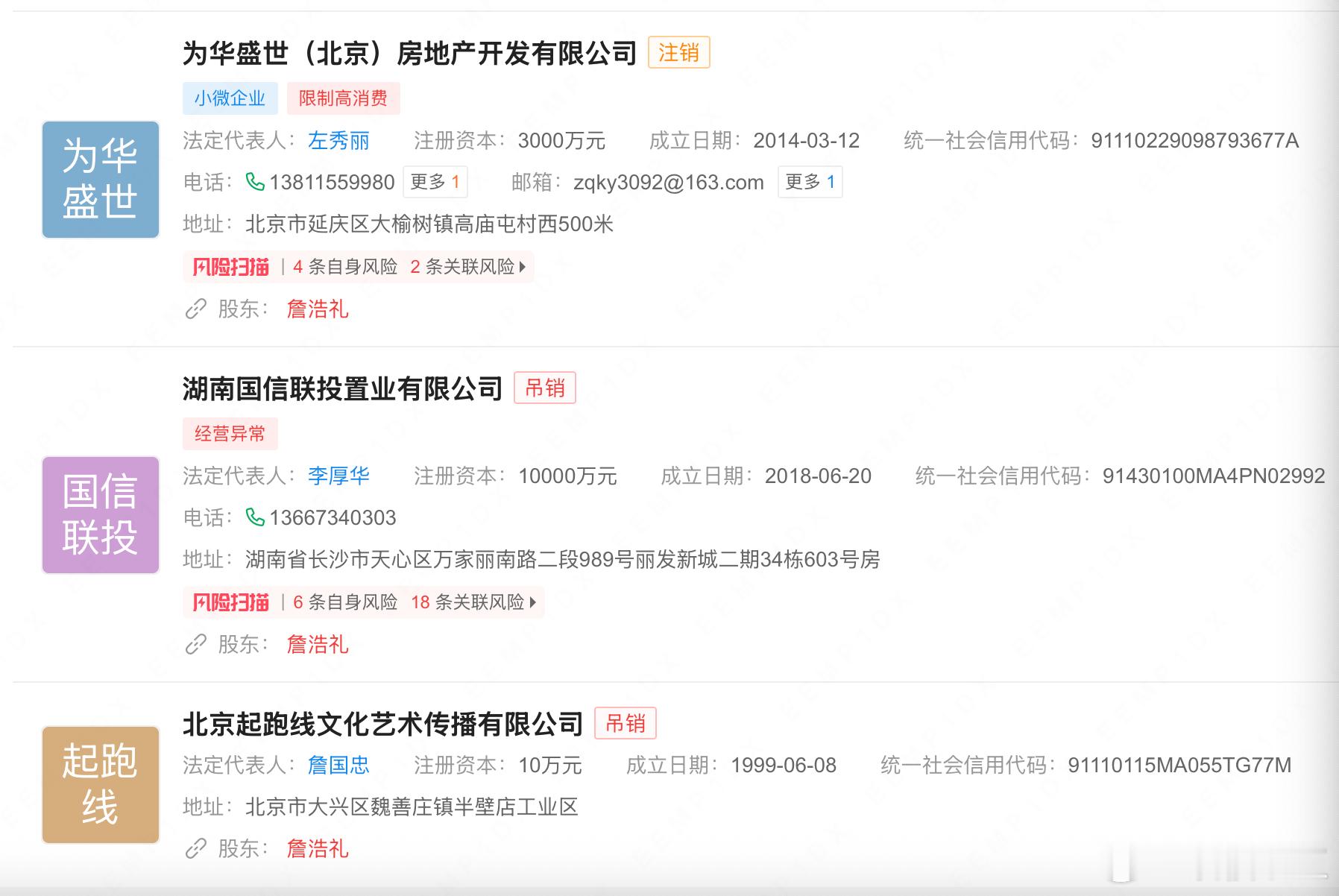Toggle the 经营异常 tag on 国信联投
Image resolution: width=1339 pixels, height=896 pixels.
[231, 434]
